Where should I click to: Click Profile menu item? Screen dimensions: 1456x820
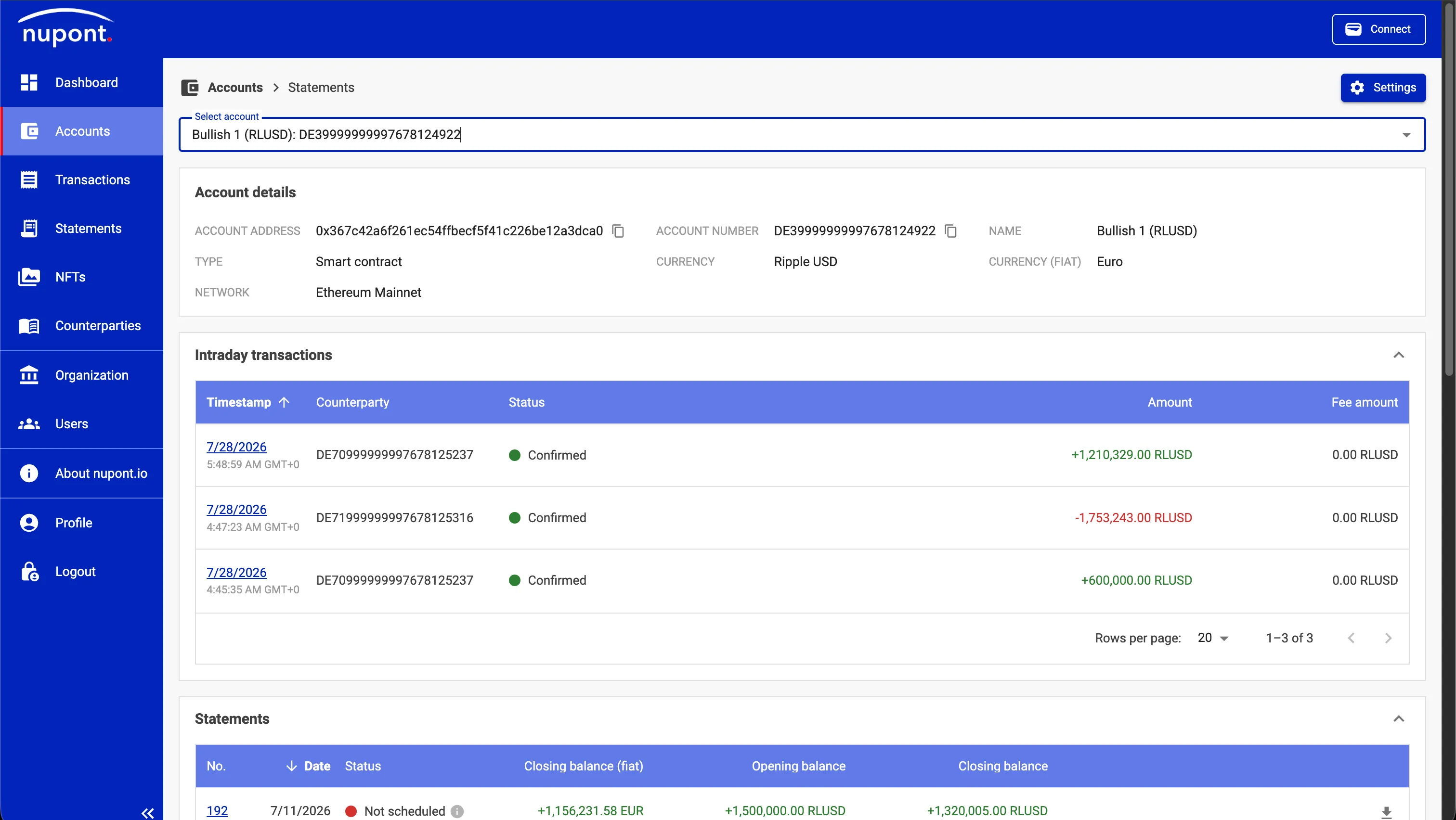82,523
